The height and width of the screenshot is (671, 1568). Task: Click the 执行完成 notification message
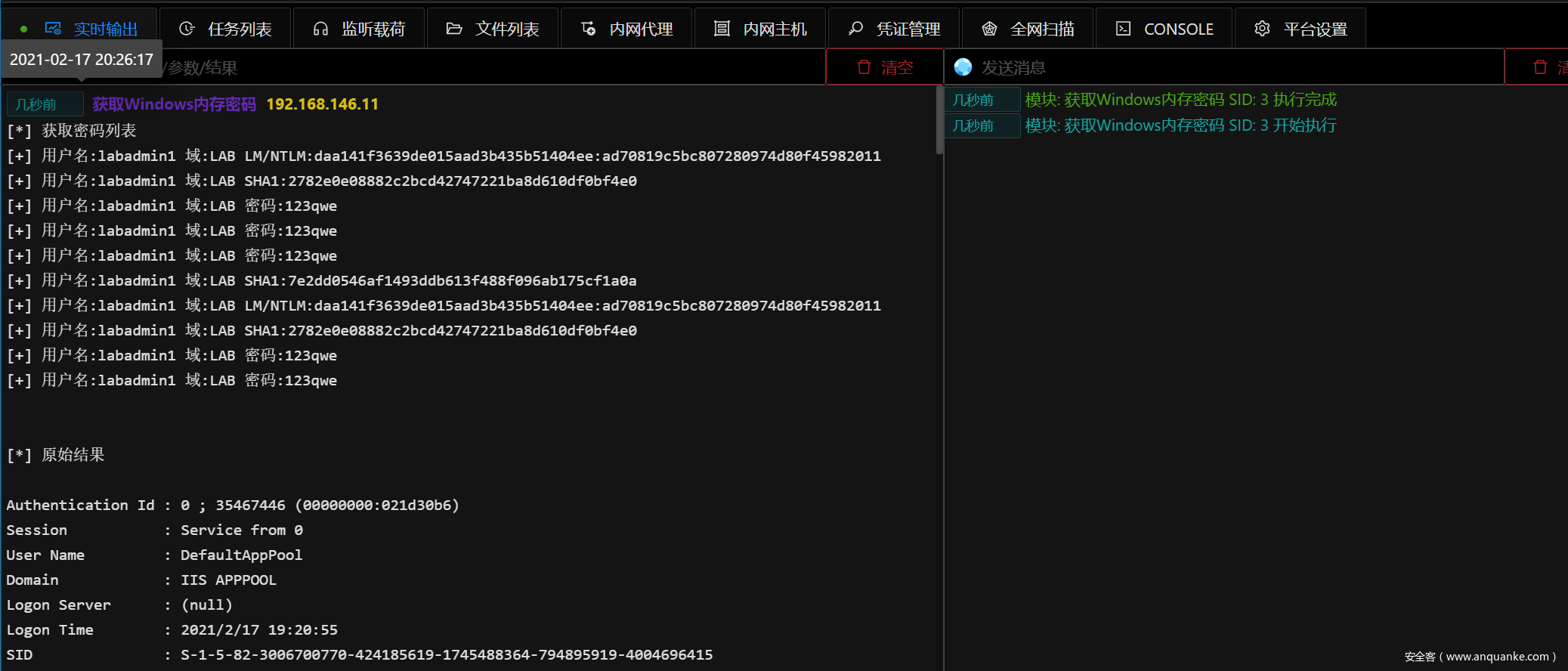tap(1180, 100)
